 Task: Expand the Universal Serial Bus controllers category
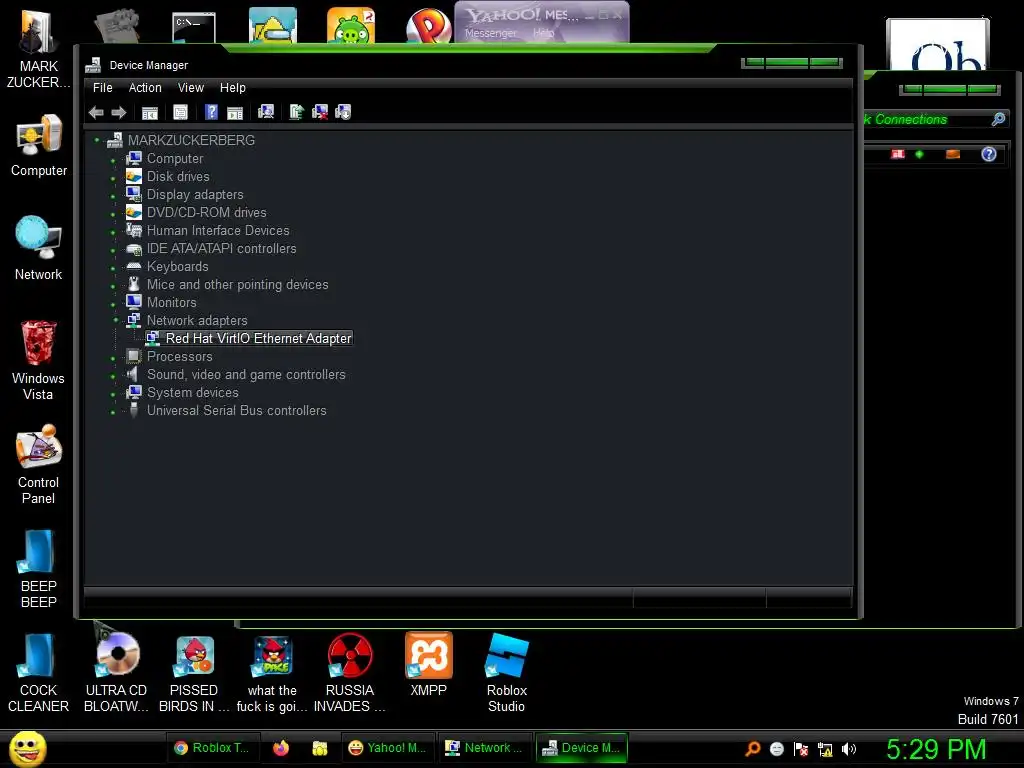click(x=113, y=412)
